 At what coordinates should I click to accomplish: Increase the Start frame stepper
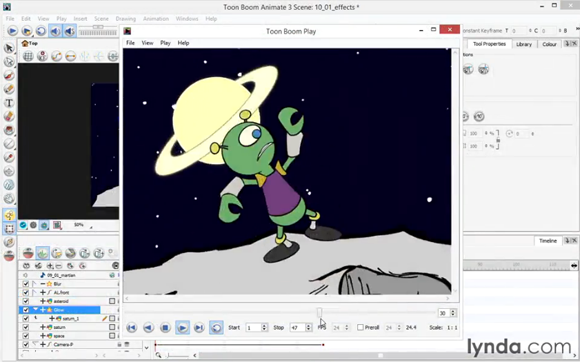pos(264,326)
